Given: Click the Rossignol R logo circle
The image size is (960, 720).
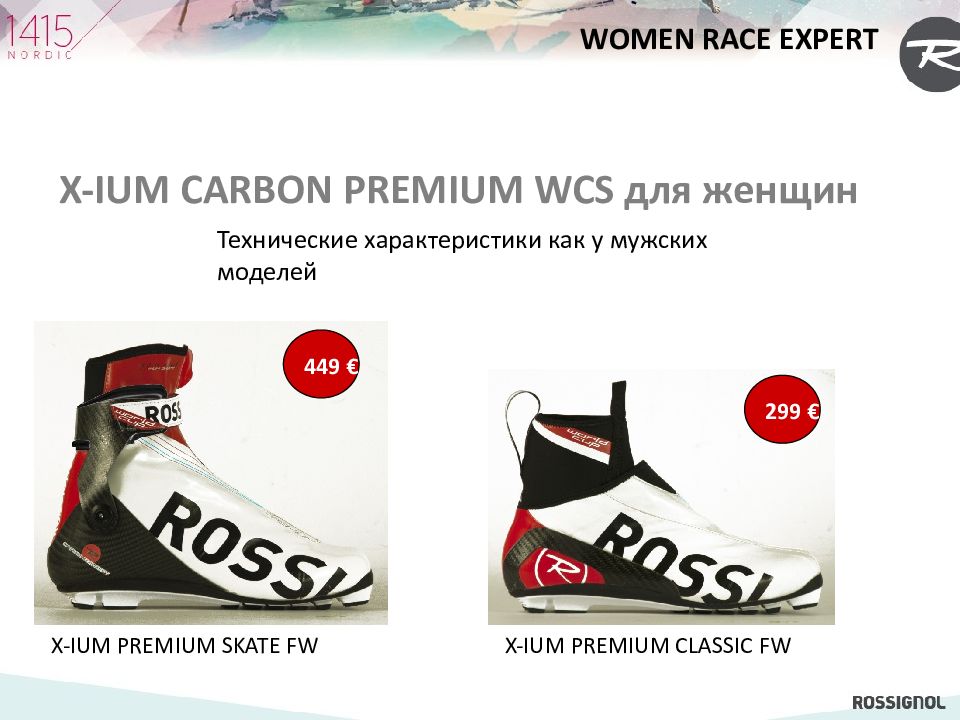Looking at the screenshot, I should 932,54.
